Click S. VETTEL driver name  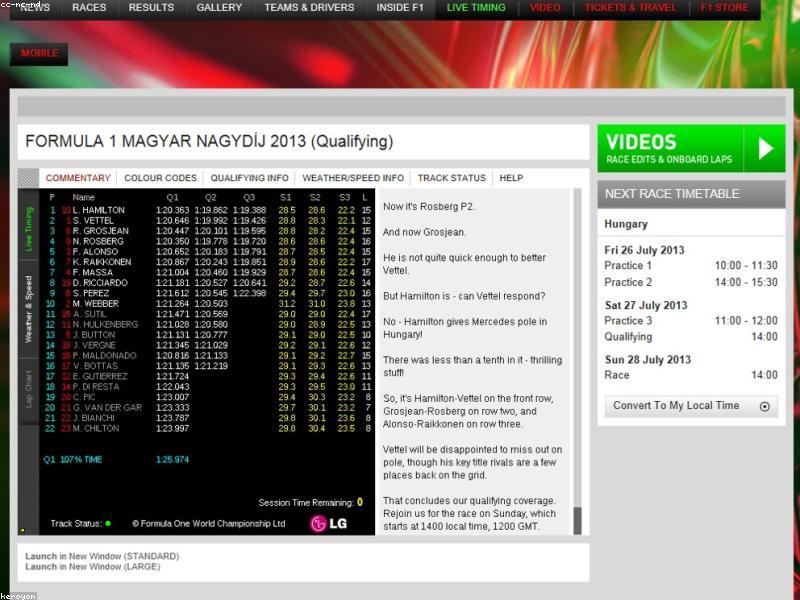click(x=93, y=220)
